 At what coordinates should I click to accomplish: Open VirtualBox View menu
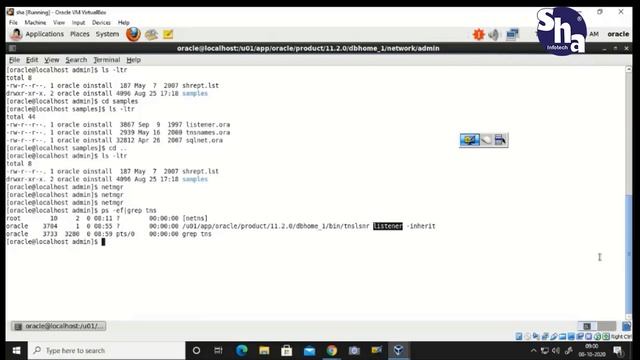59,22
